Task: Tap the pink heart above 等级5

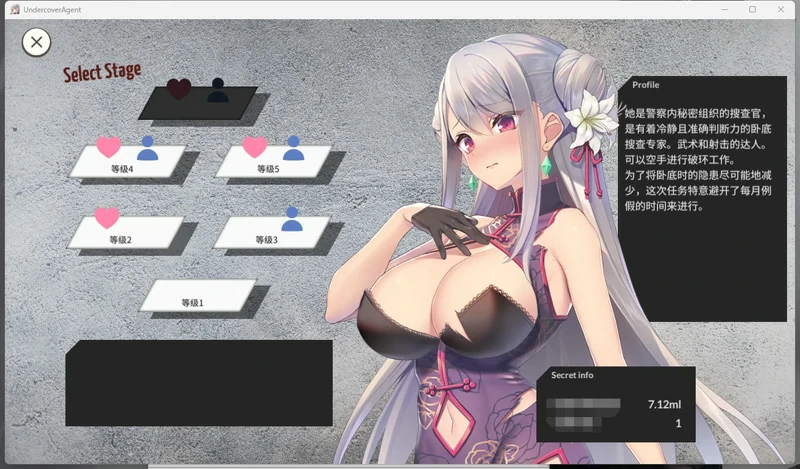Action: point(255,147)
